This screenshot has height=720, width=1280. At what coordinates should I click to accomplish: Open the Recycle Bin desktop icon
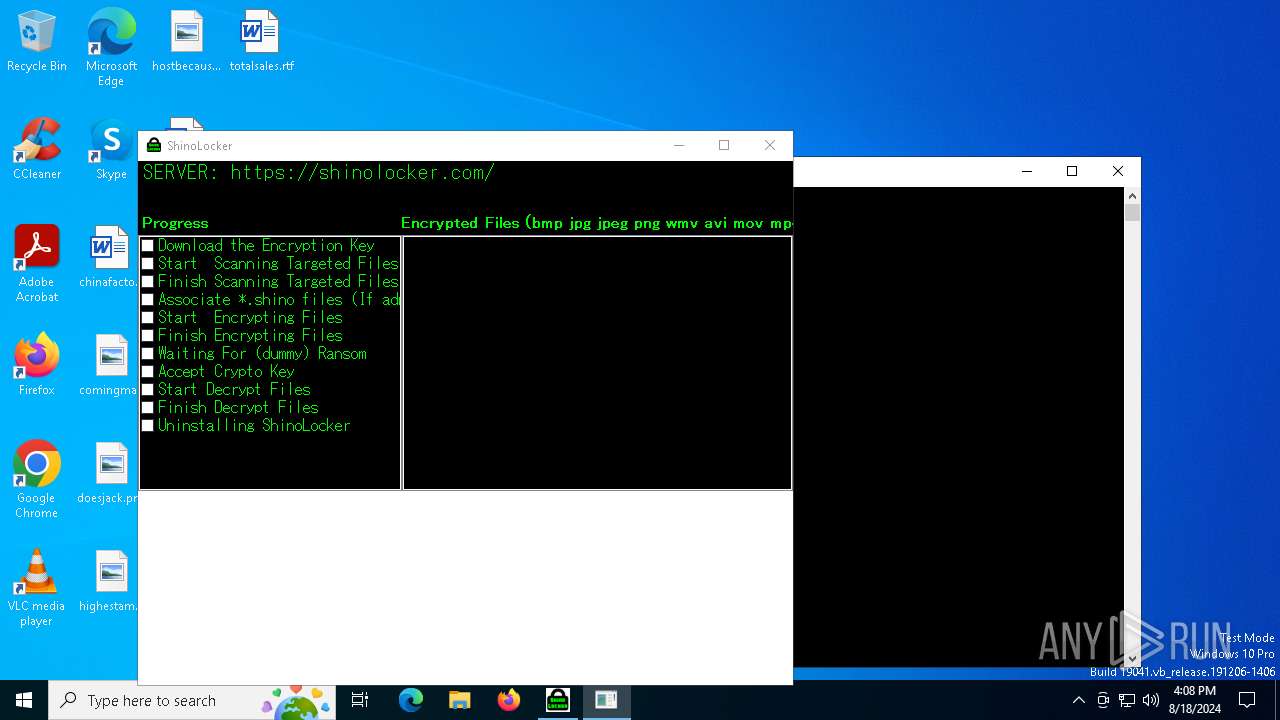37,42
